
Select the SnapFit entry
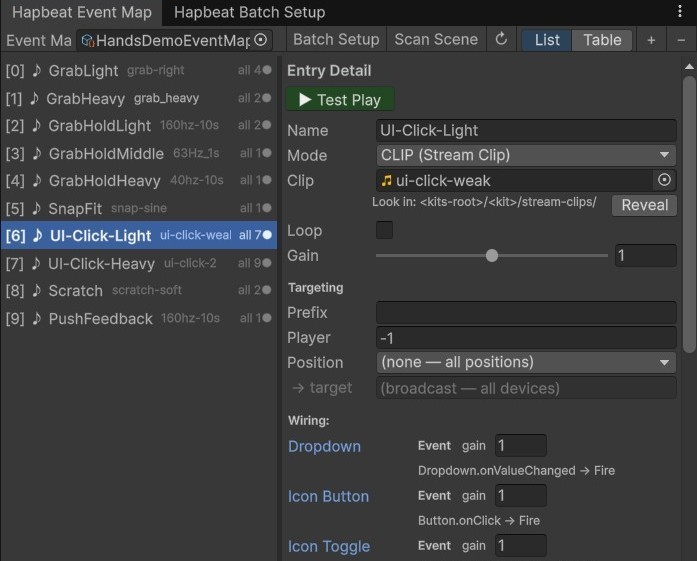click(139, 208)
